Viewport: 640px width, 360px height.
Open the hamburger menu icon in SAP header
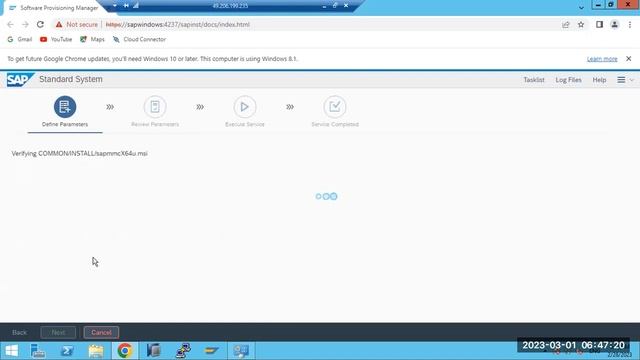click(x=621, y=80)
